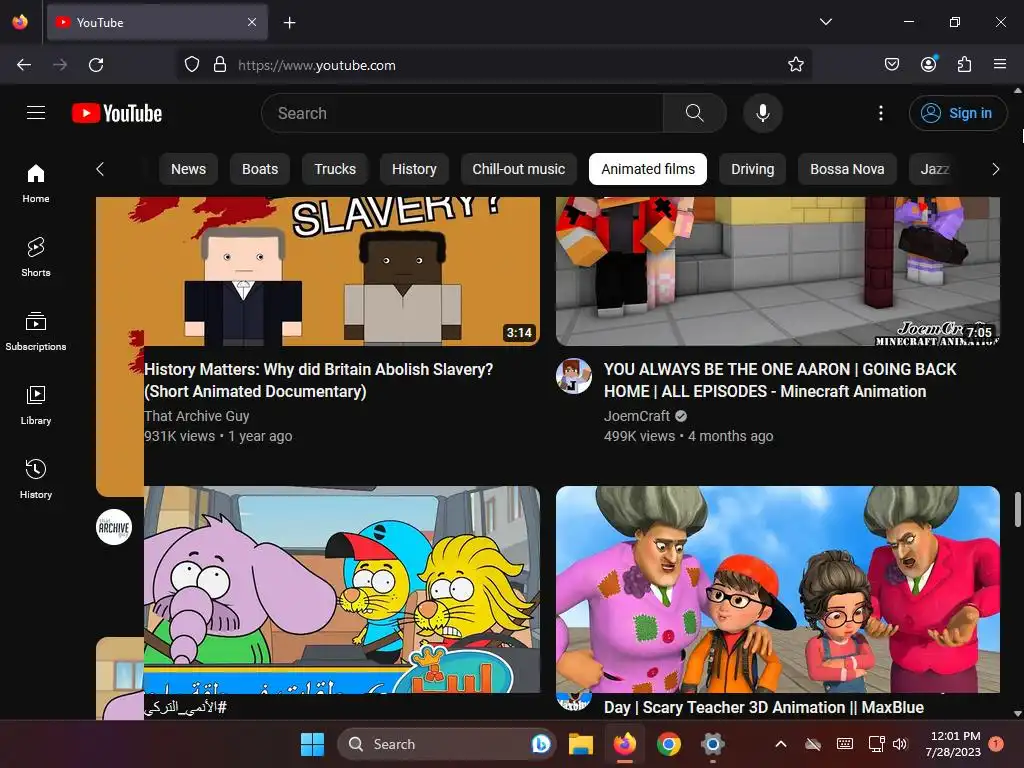1024x768 pixels.
Task: Open Scary Teacher 3D Animation title
Action: click(763, 707)
